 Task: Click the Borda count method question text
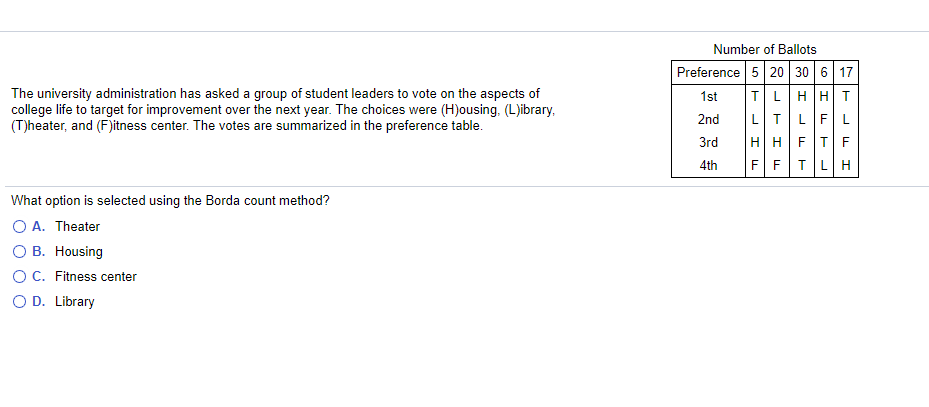tap(170, 201)
